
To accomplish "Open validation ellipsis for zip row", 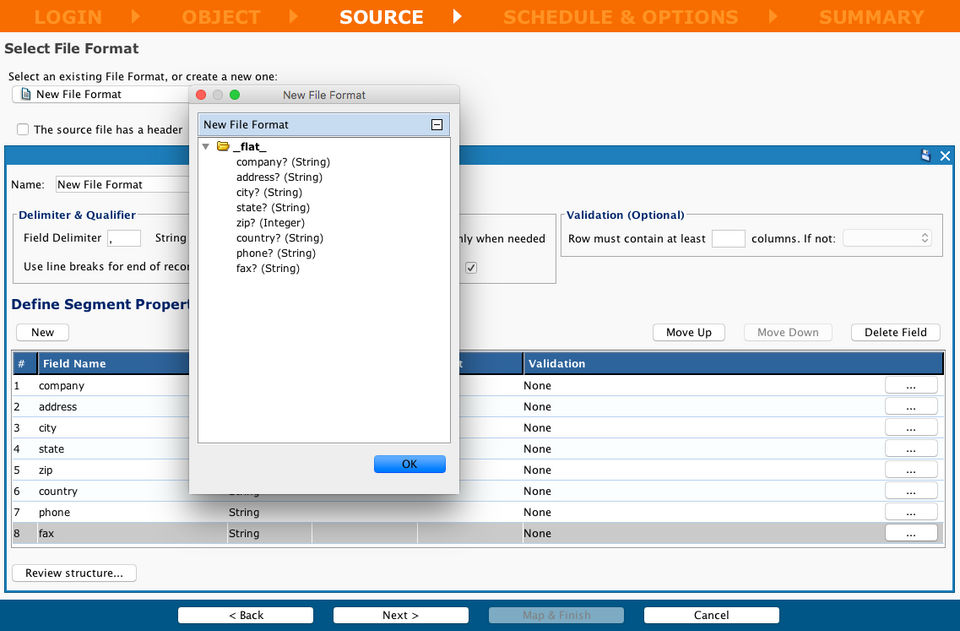I will click(911, 470).
